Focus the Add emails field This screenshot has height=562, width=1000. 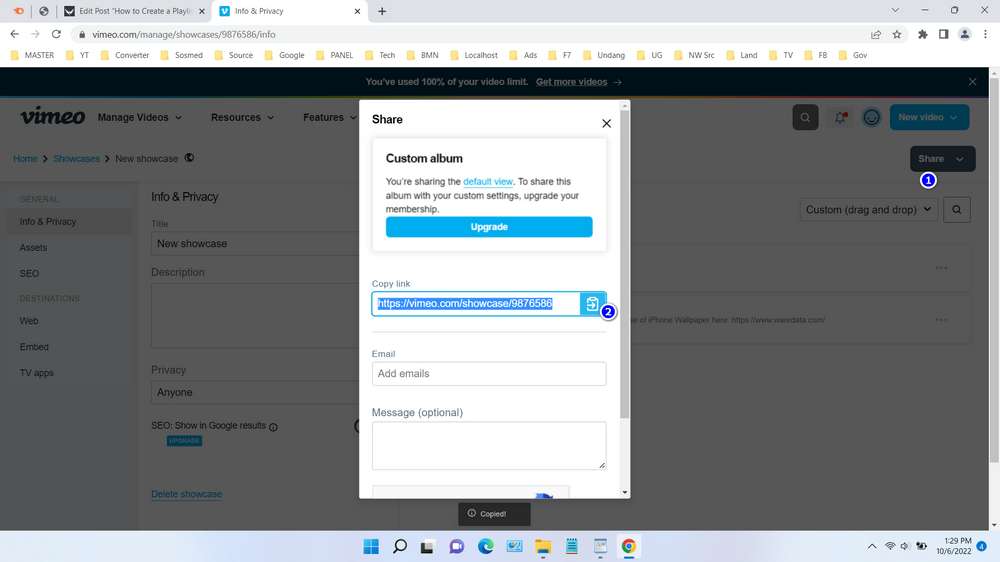click(489, 374)
